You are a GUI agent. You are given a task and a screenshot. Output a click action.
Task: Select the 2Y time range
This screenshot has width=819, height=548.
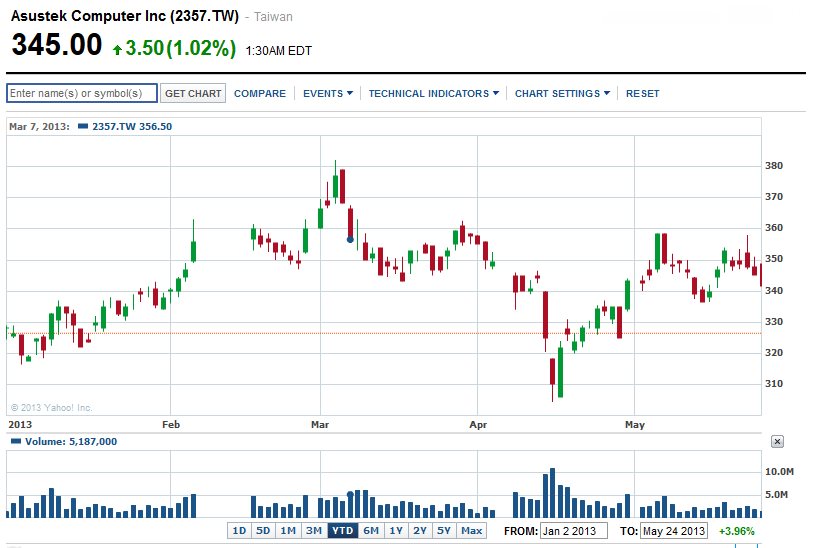point(420,531)
